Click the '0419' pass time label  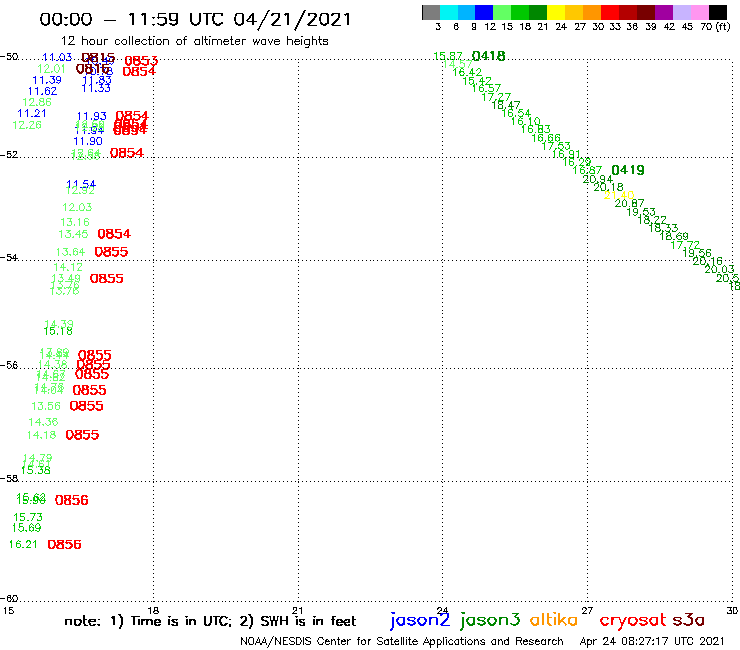628,170
